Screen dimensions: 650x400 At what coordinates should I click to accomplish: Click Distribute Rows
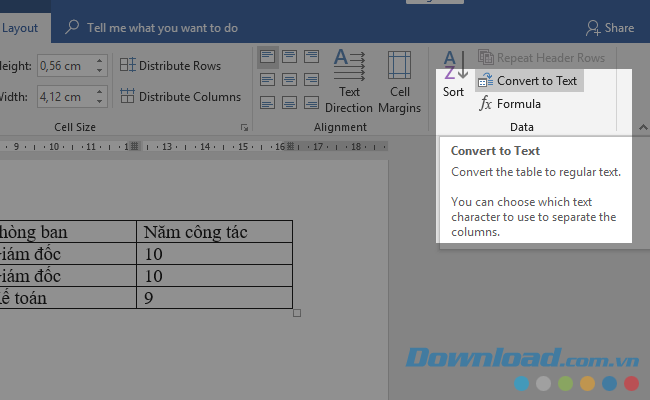[170, 66]
